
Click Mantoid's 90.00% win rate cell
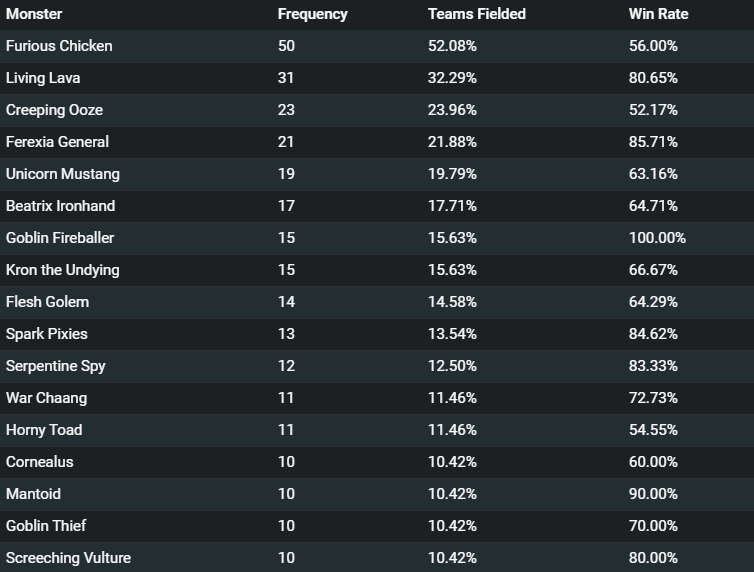653,494
